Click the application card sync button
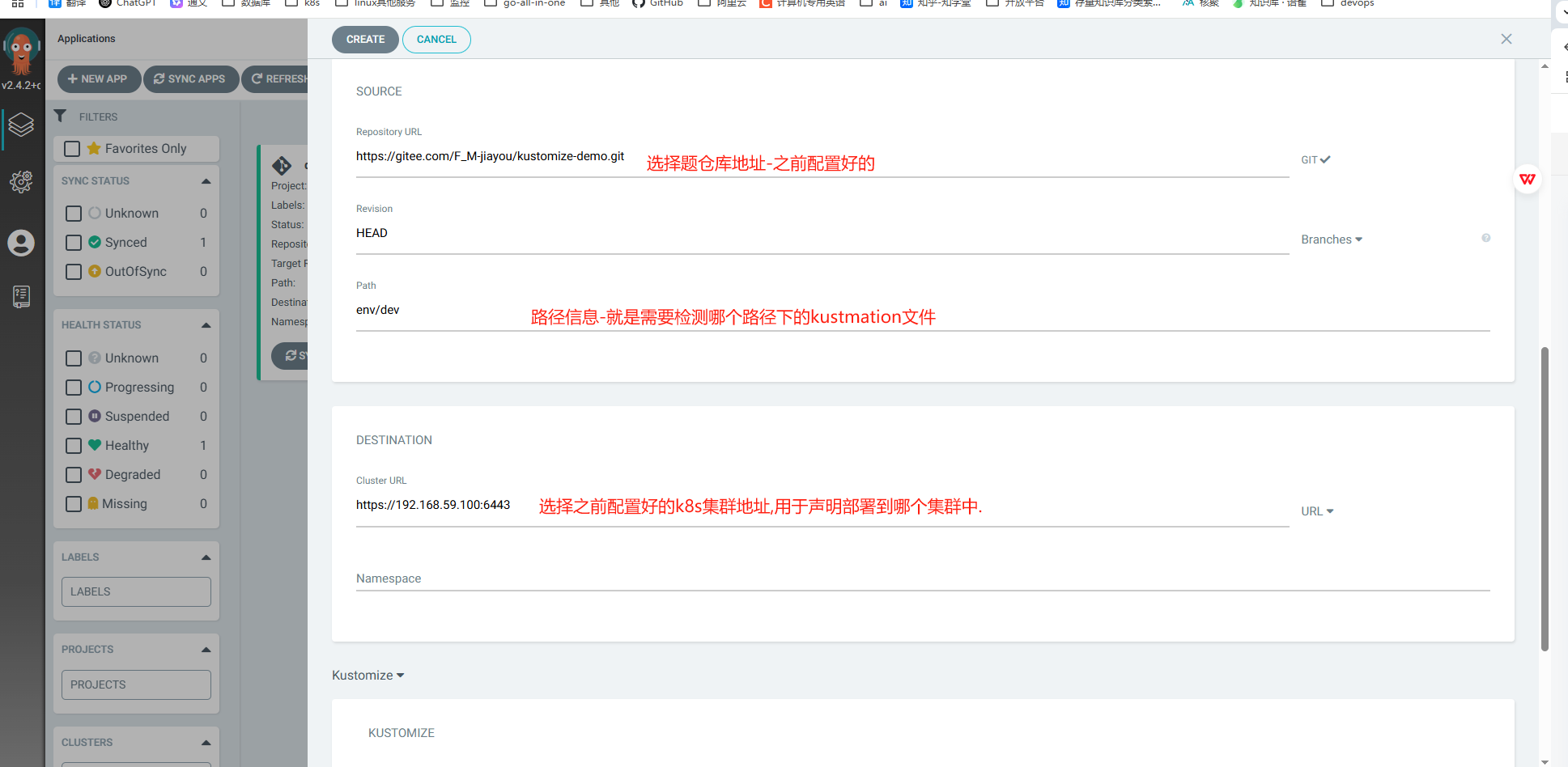Viewport: 1568px width, 767px height. 290,356
